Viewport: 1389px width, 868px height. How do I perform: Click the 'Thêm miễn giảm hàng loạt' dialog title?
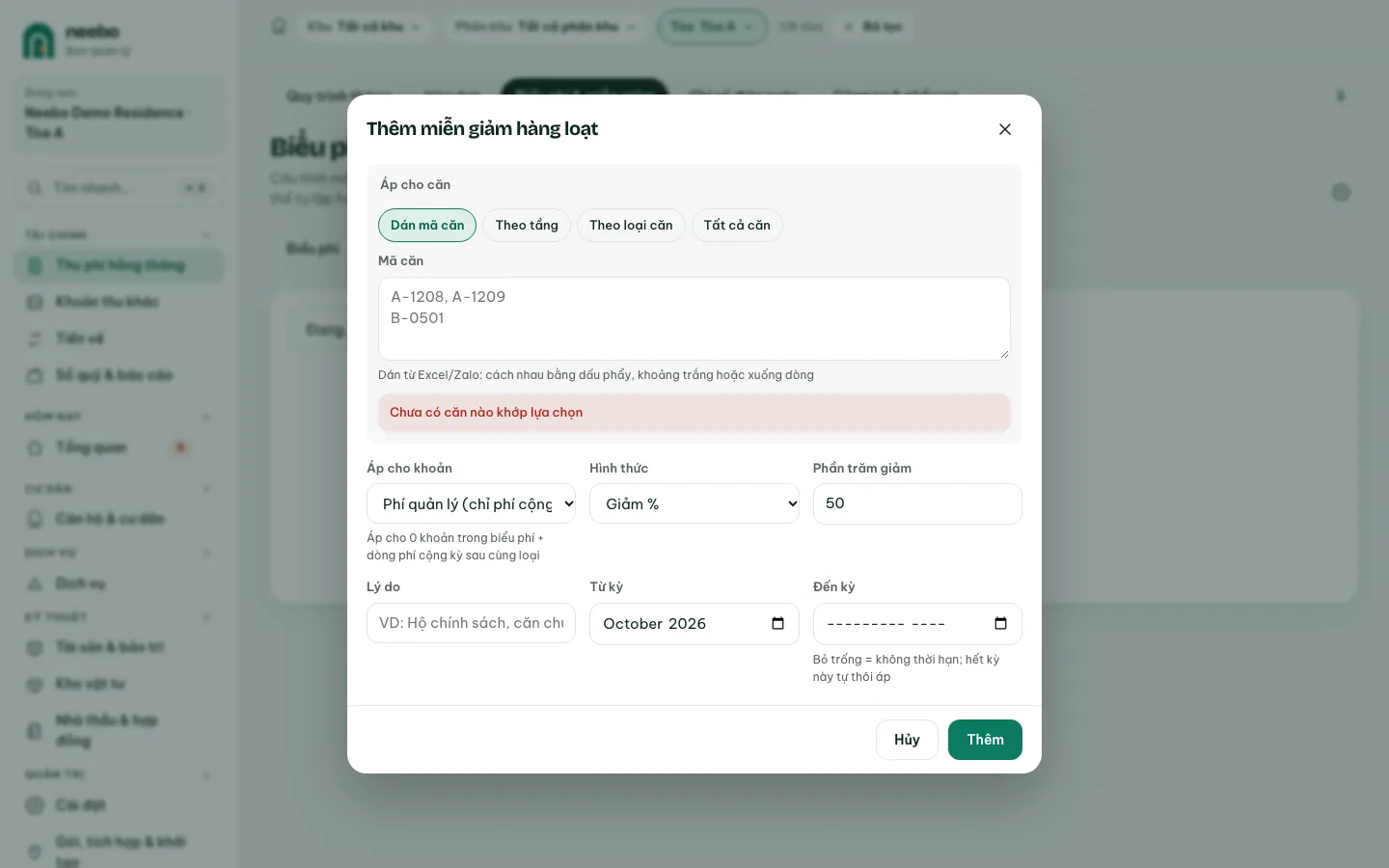pyautogui.click(x=482, y=128)
